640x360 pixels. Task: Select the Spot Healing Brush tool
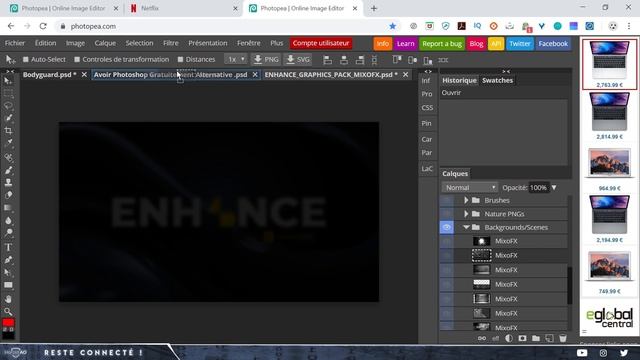tap(8, 158)
